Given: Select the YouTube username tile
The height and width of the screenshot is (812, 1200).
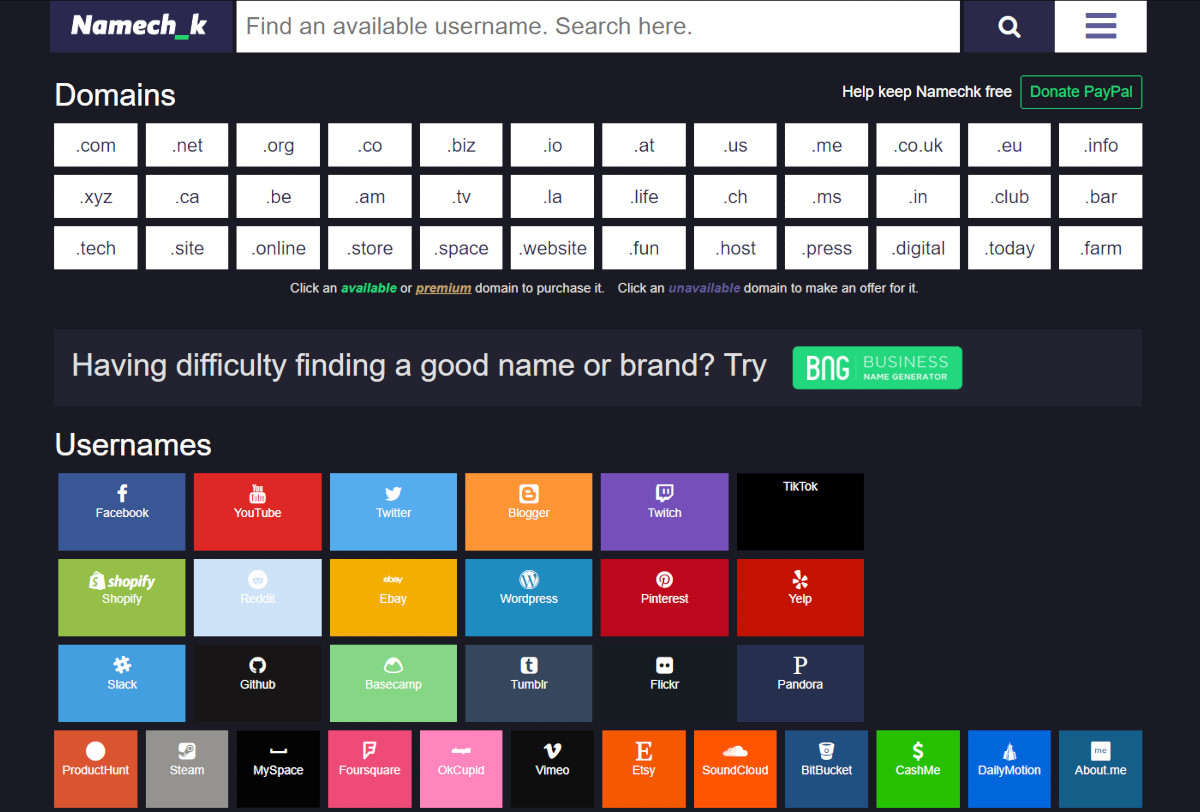Looking at the screenshot, I should 257,512.
